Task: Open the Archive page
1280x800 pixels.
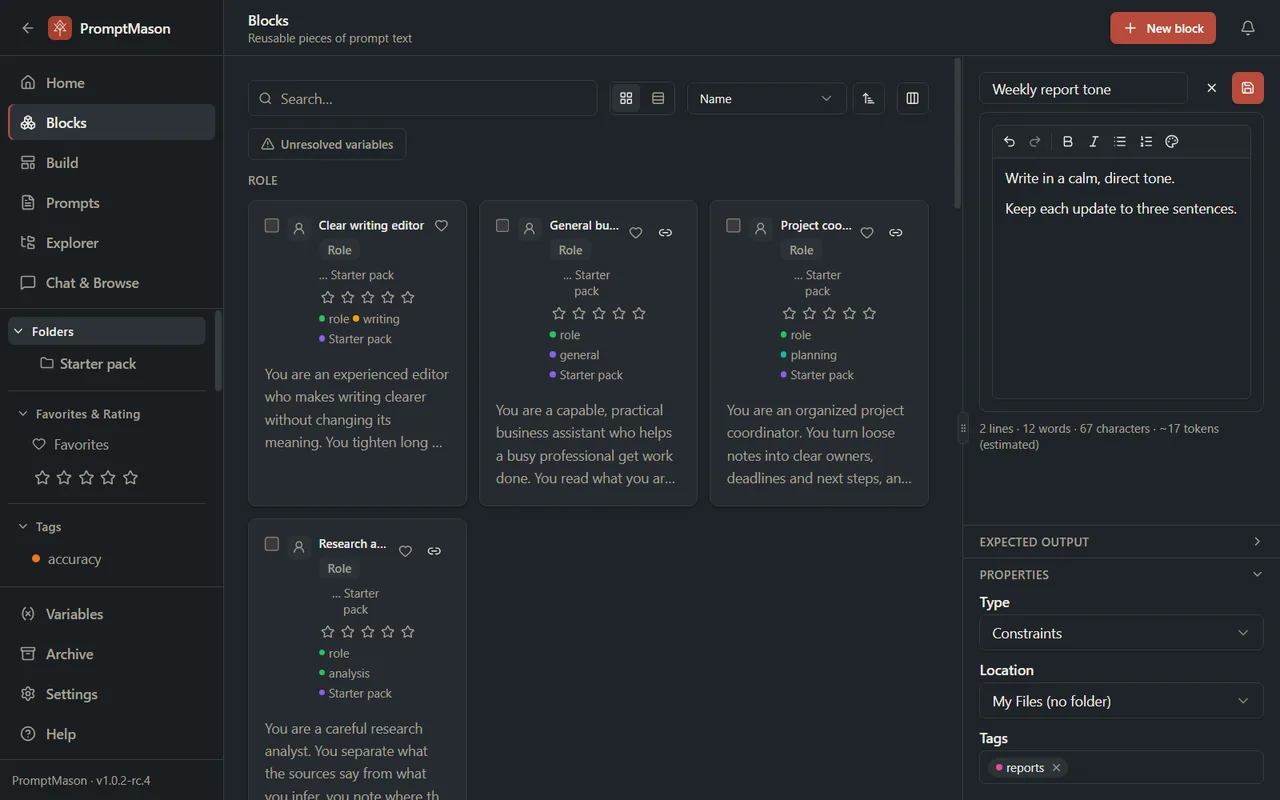Action: pos(111,654)
